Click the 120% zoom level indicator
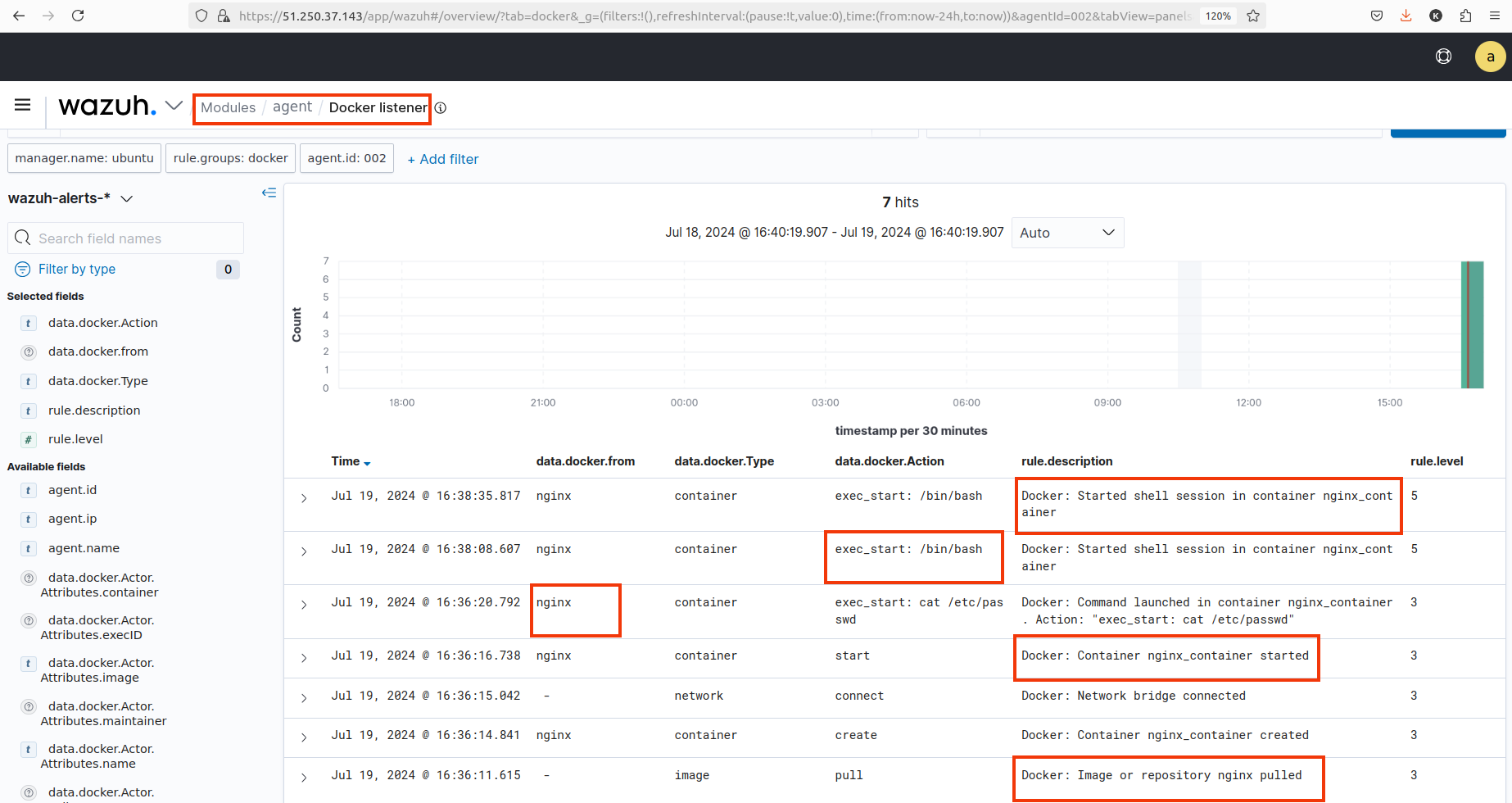The image size is (1512, 803). pyautogui.click(x=1218, y=16)
